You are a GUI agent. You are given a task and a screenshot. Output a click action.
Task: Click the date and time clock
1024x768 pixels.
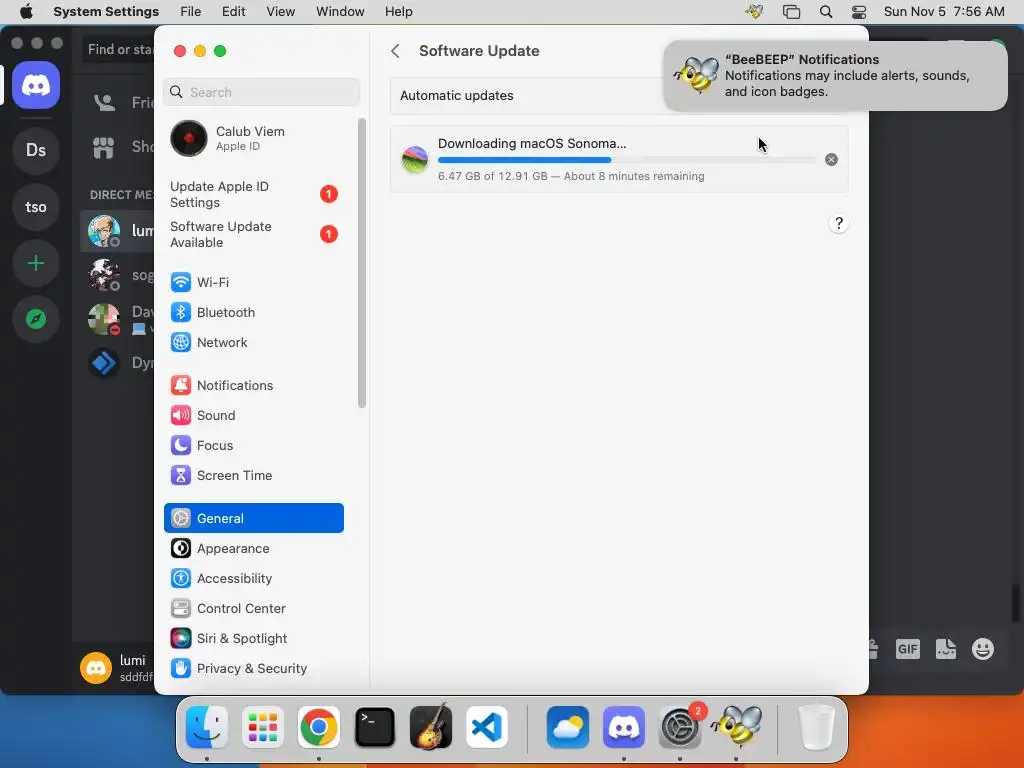pyautogui.click(x=944, y=12)
